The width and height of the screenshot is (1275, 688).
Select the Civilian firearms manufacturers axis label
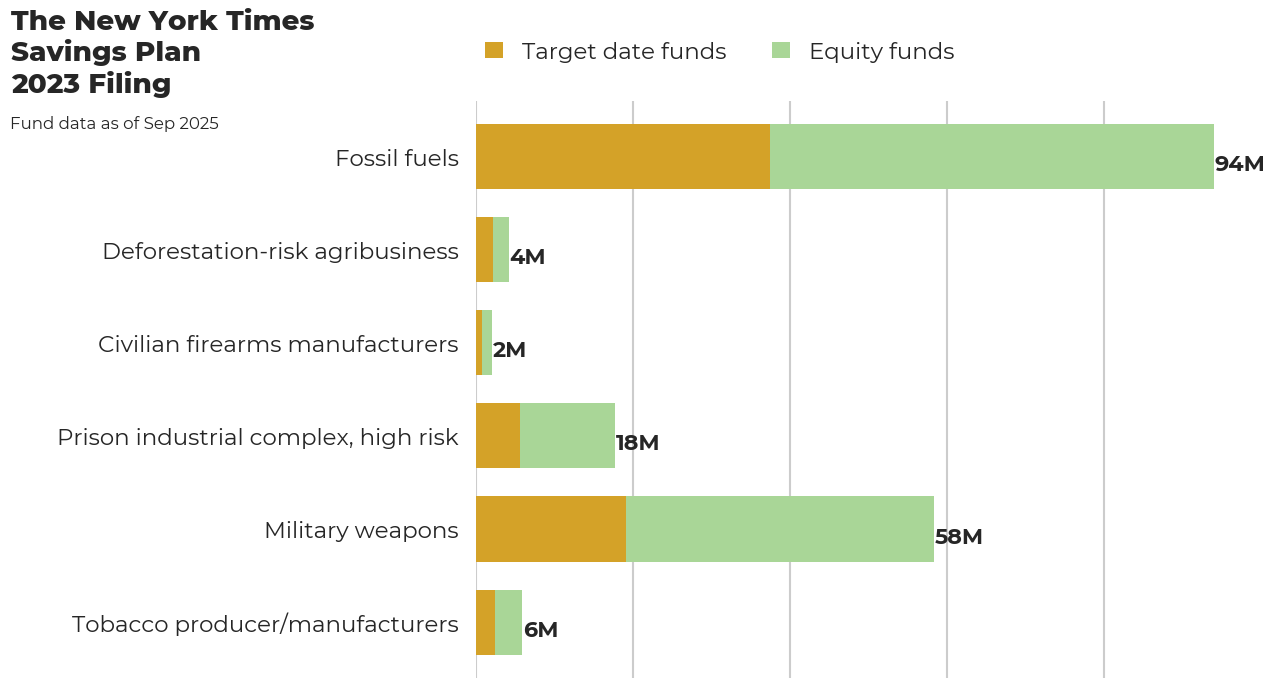278,344
